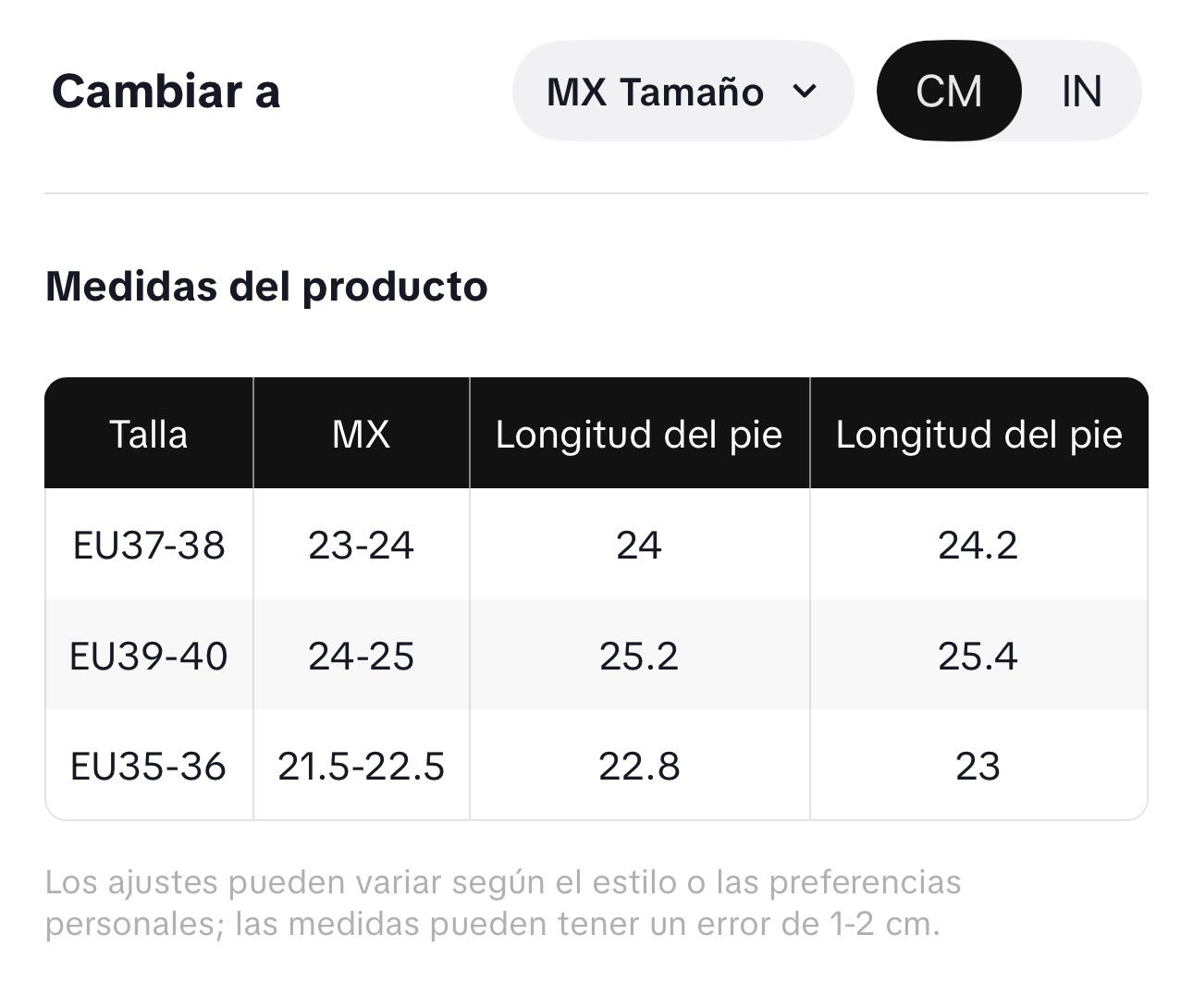Viewport: 1193px width, 1008px height.
Task: Switch measurement units to IN
Action: coord(1081,92)
